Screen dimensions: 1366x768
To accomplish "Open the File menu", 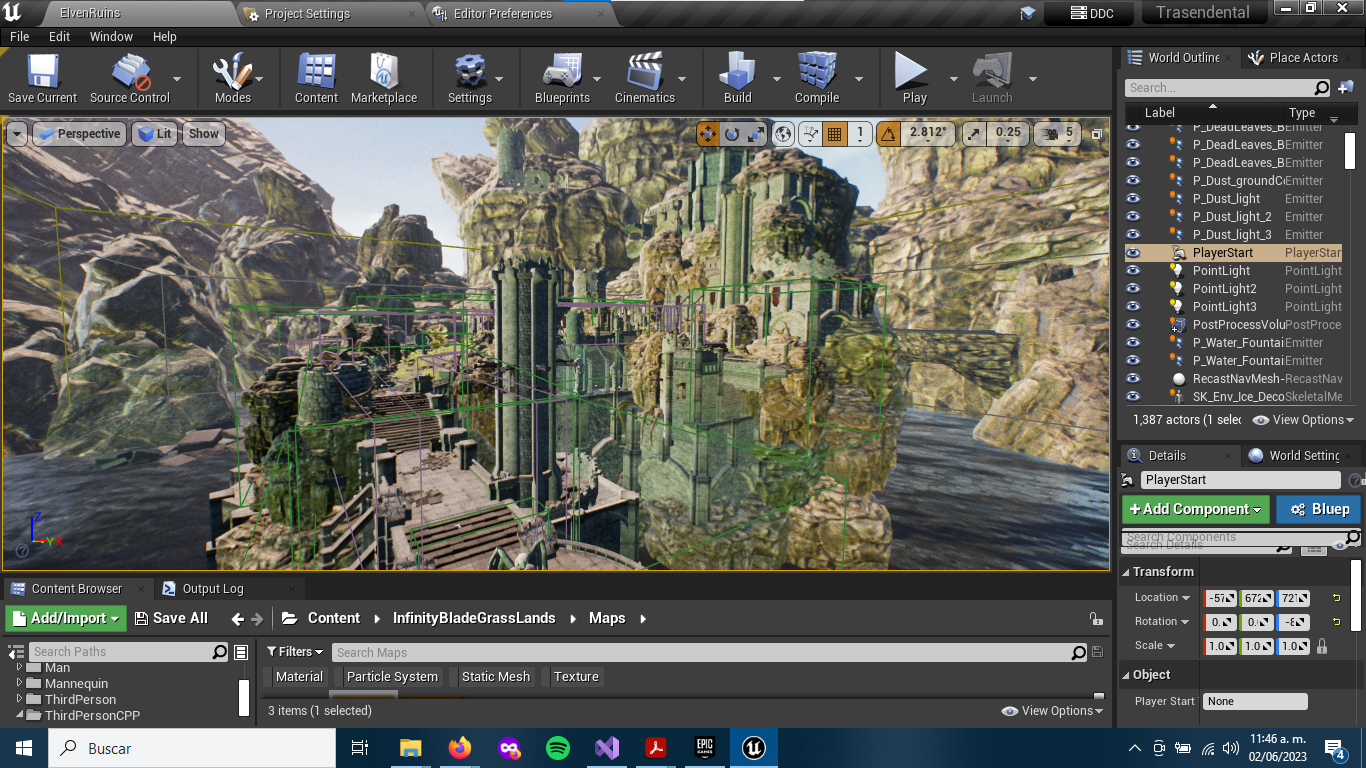I will pos(19,36).
